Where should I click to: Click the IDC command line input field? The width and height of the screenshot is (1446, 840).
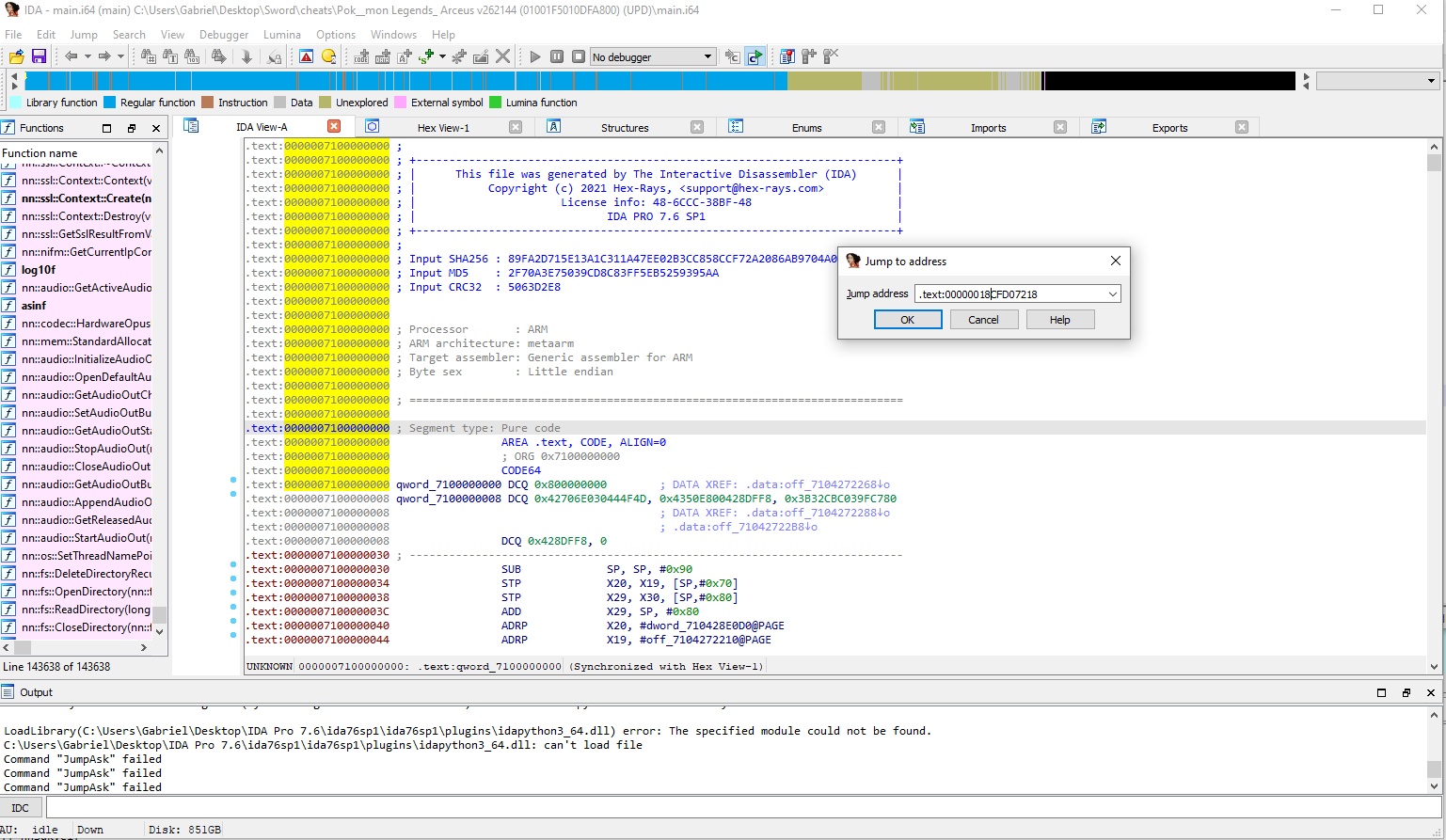[743, 807]
